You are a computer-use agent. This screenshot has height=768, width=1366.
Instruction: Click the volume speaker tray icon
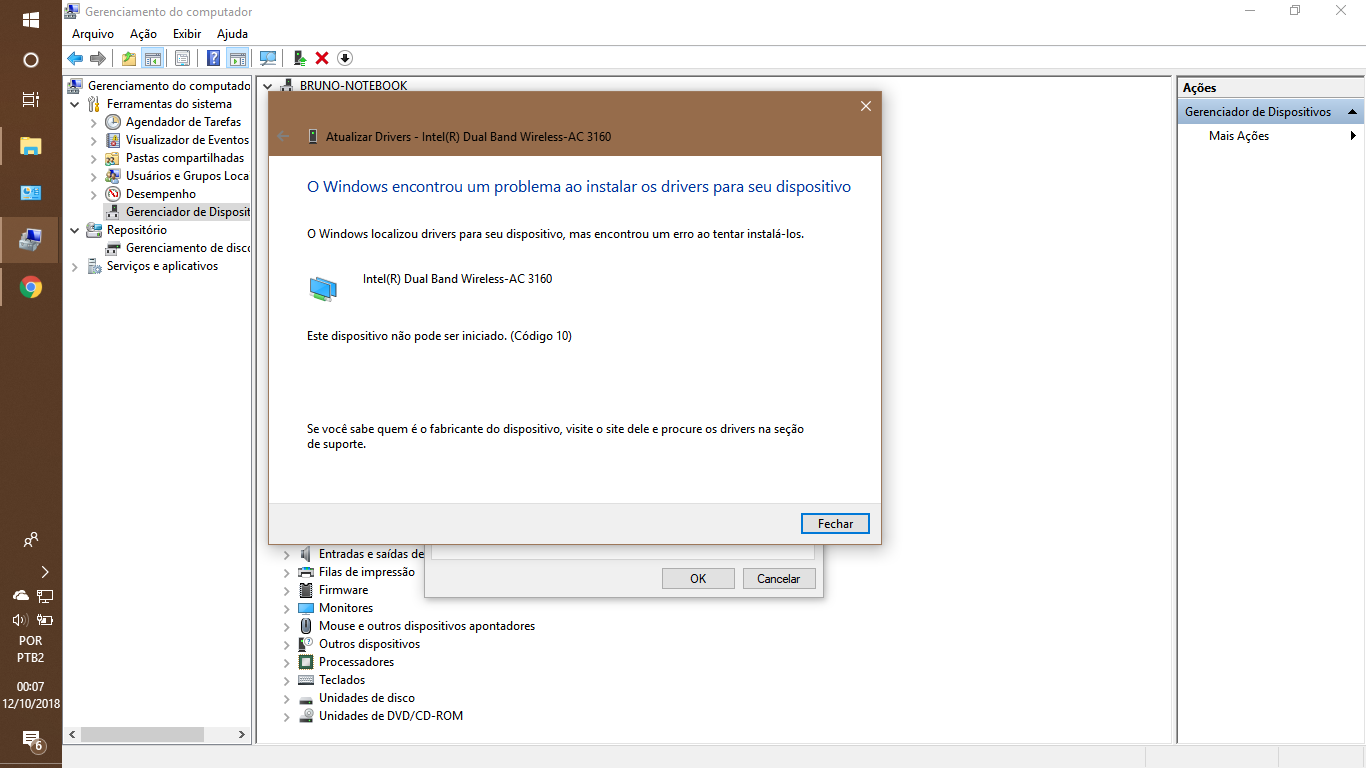[20, 619]
